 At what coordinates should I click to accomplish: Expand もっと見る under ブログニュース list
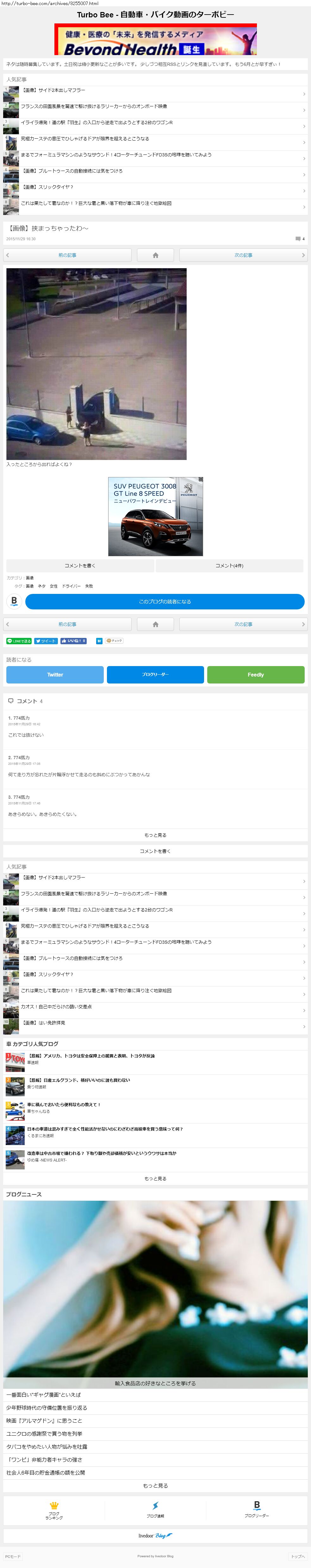[x=155, y=1486]
